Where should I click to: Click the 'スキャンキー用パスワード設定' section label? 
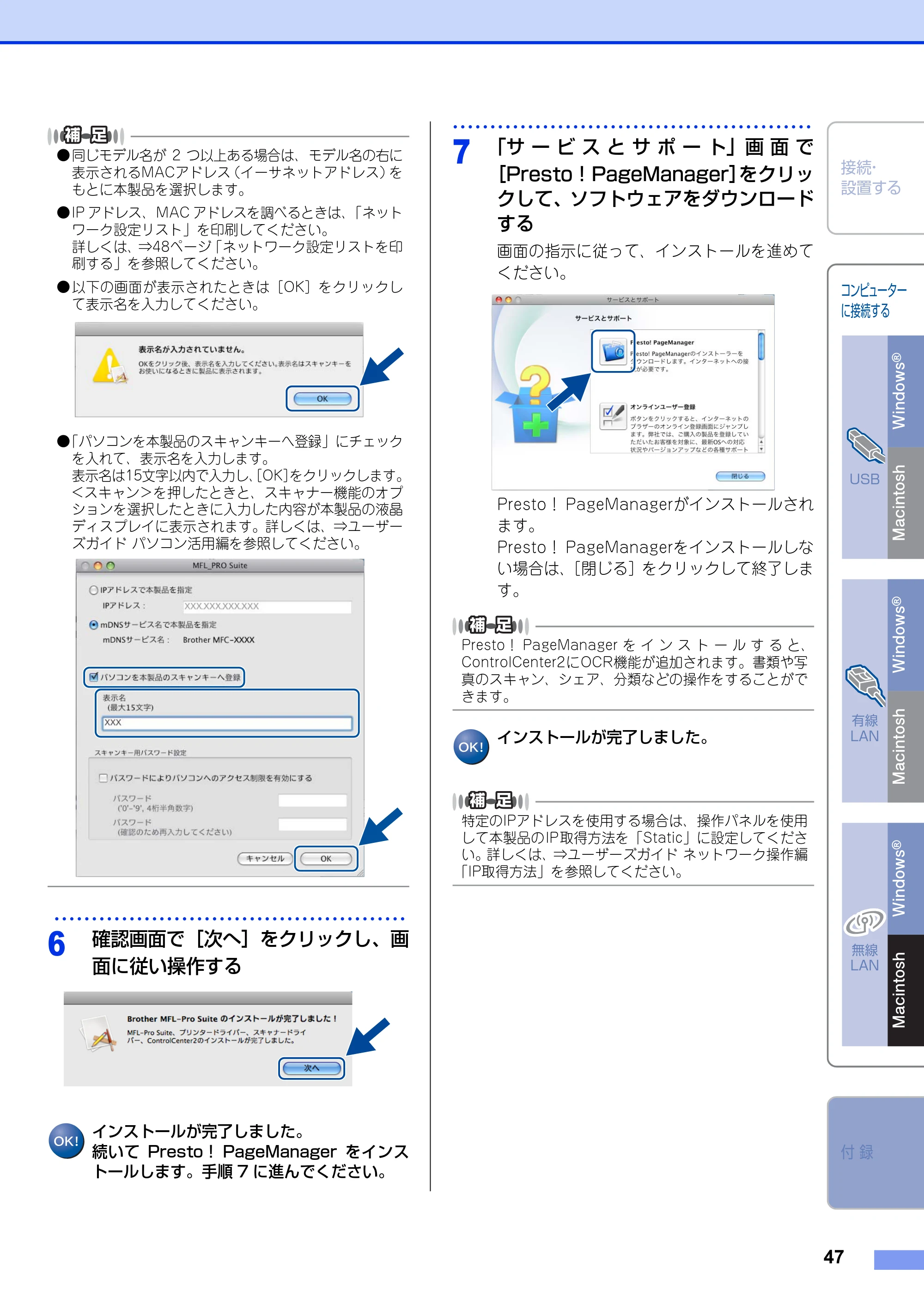click(x=140, y=753)
